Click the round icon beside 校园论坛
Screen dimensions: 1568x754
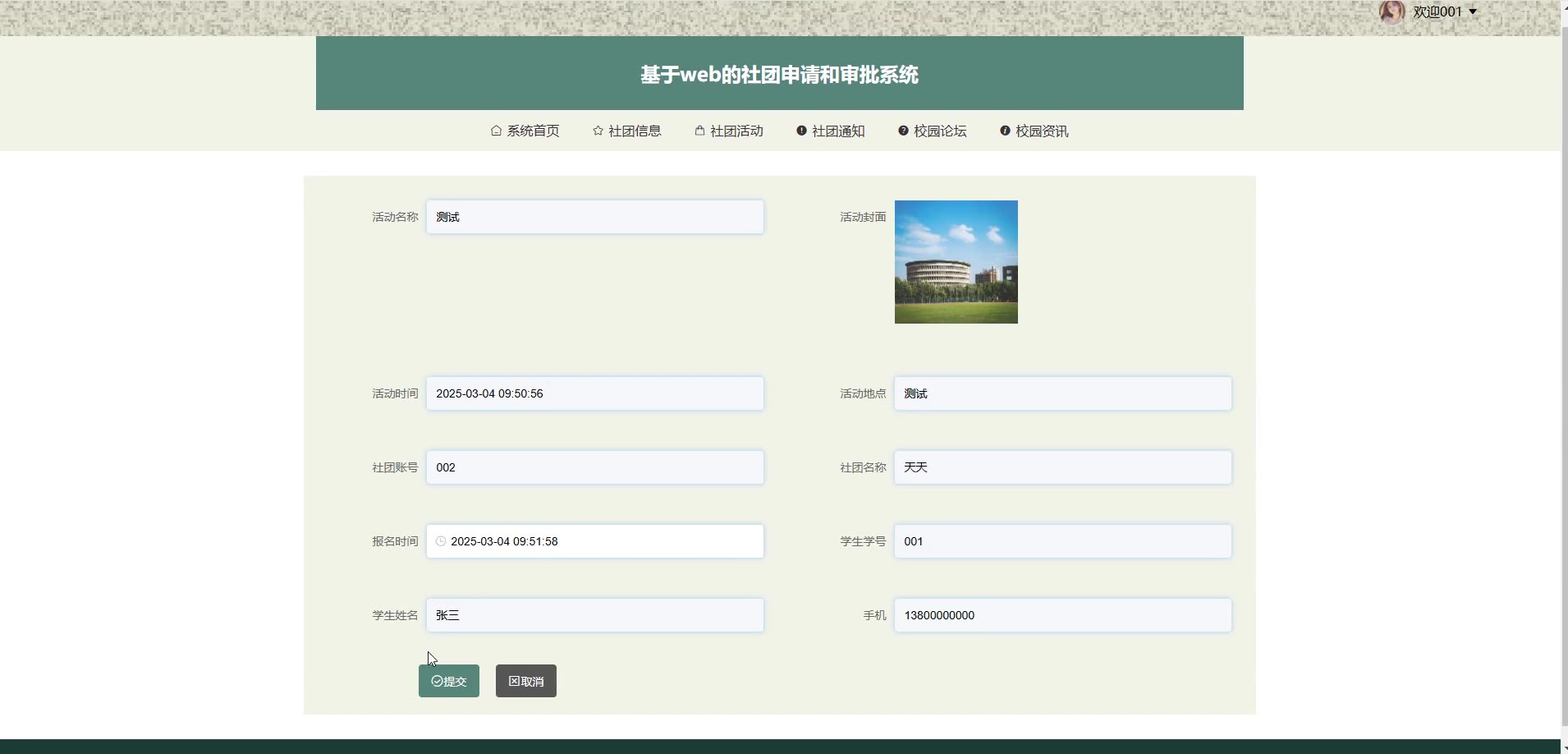coord(903,131)
